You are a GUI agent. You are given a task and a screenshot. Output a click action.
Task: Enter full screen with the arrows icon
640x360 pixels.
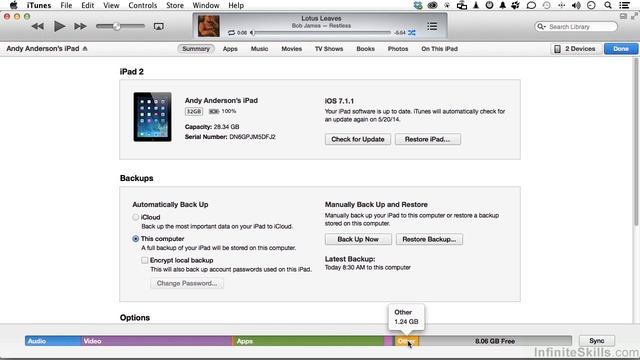point(634,16)
